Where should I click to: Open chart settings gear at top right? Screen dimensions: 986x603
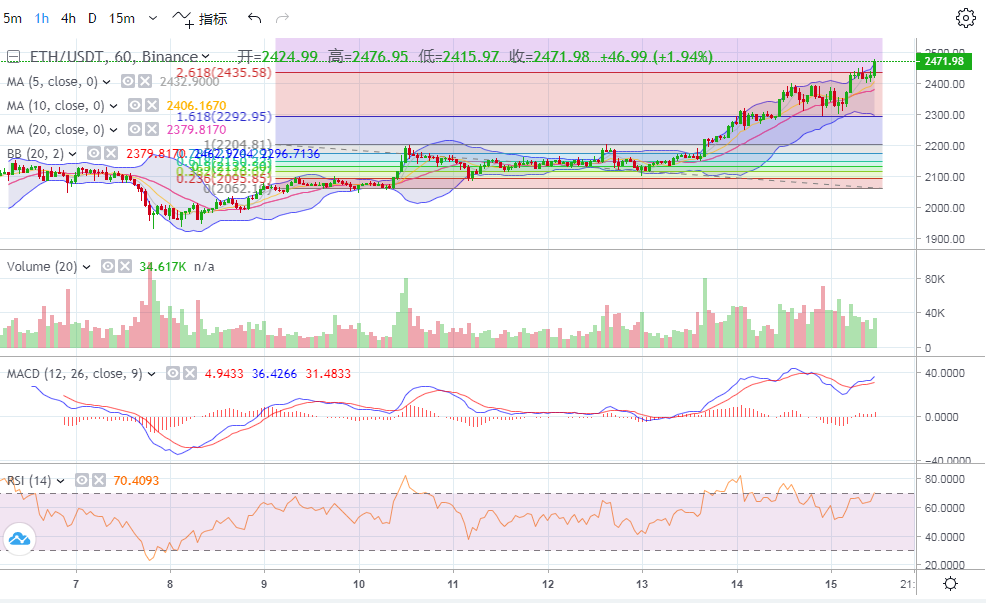(965, 18)
